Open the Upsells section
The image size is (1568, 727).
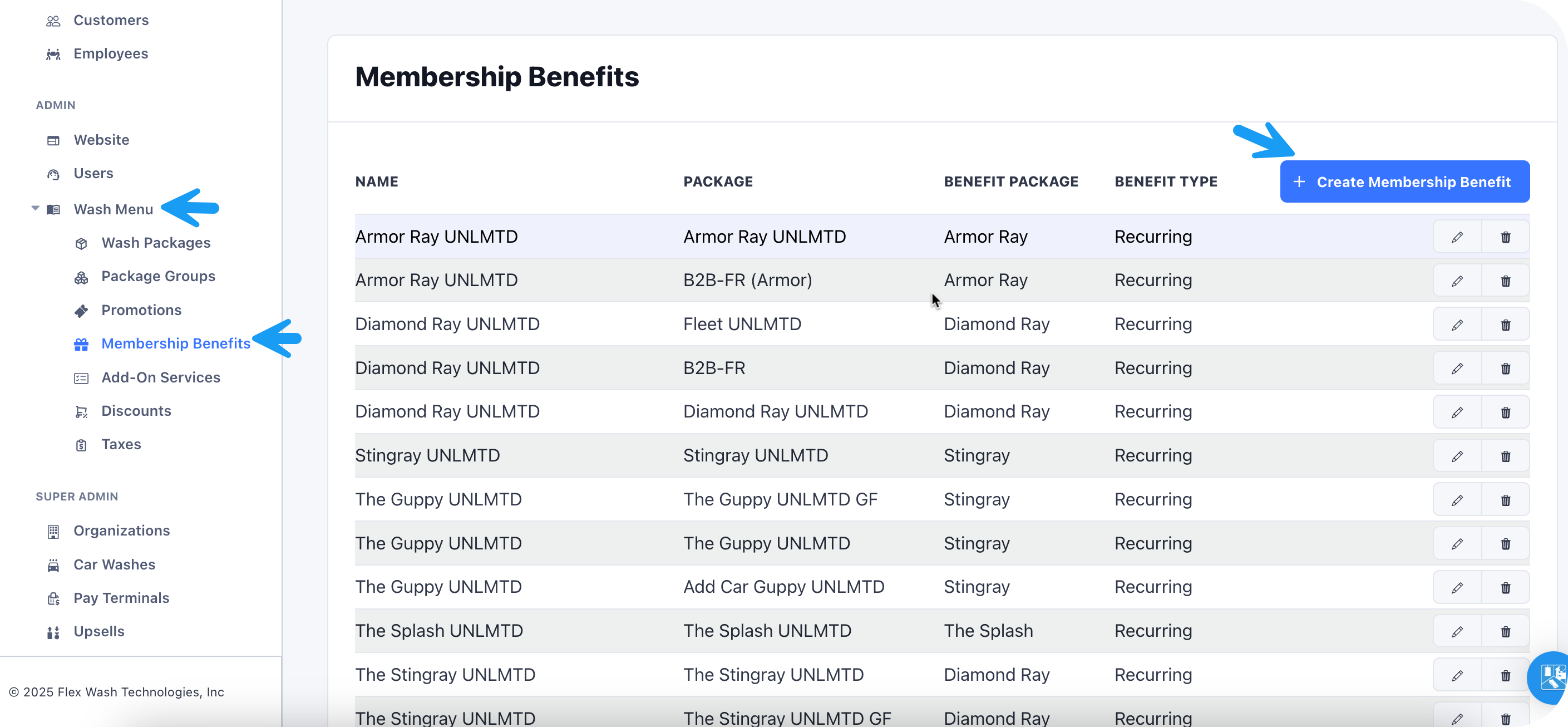click(x=98, y=631)
